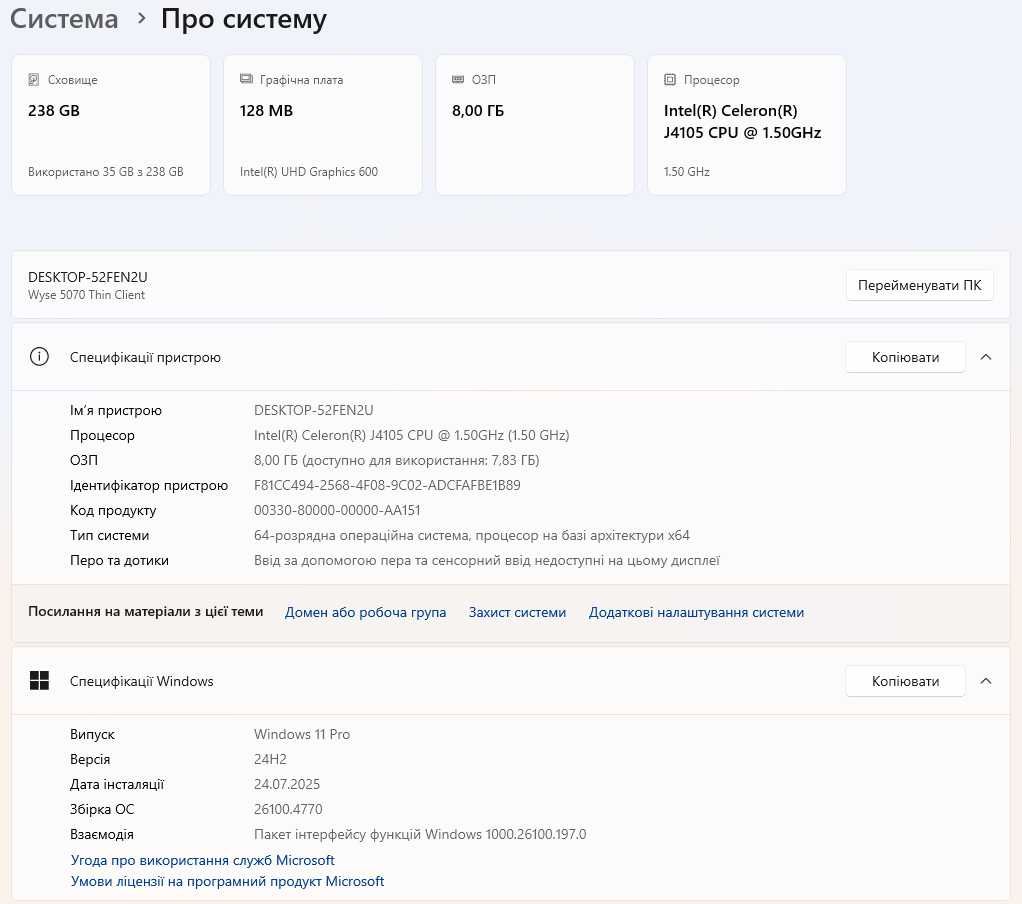Select Ім'я пристрою value DESKTOP-52FEN2U
This screenshot has height=904, width=1022.
[x=314, y=410]
